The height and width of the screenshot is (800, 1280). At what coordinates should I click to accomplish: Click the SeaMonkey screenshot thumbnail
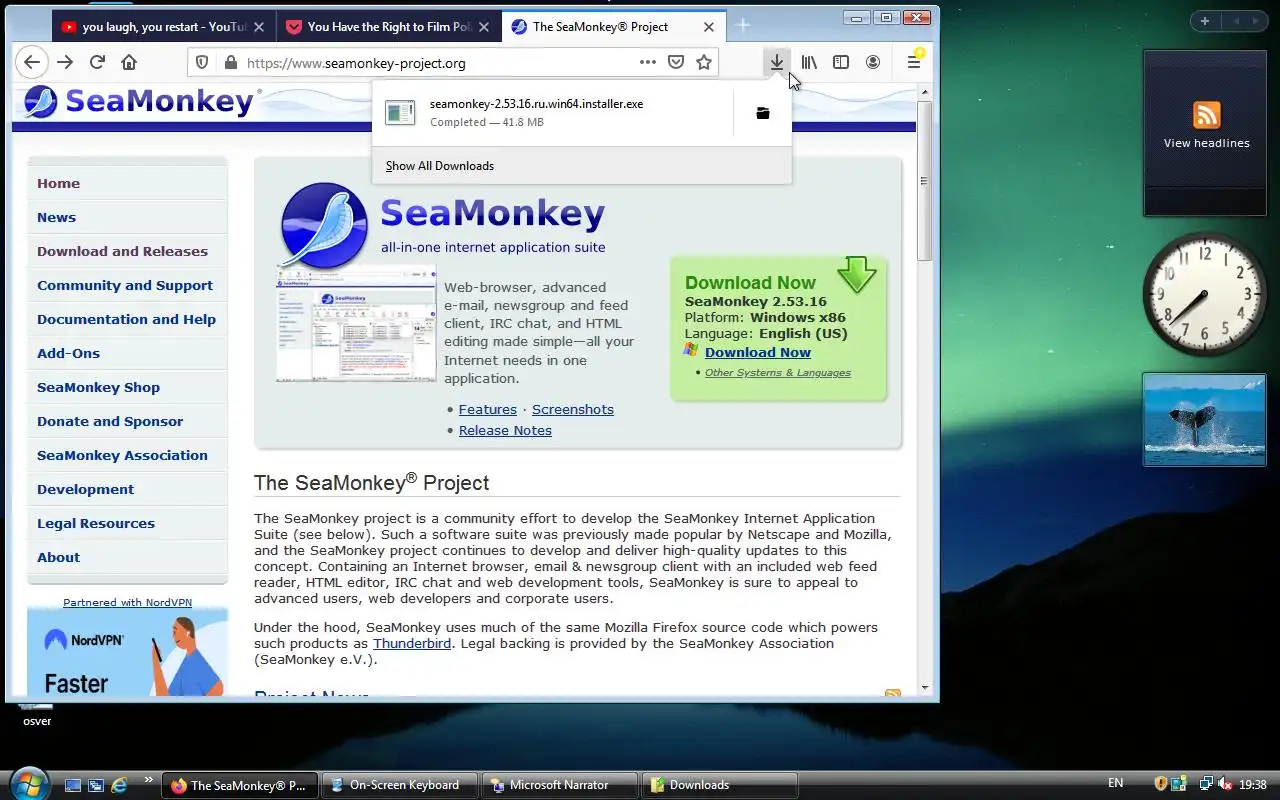(x=356, y=324)
